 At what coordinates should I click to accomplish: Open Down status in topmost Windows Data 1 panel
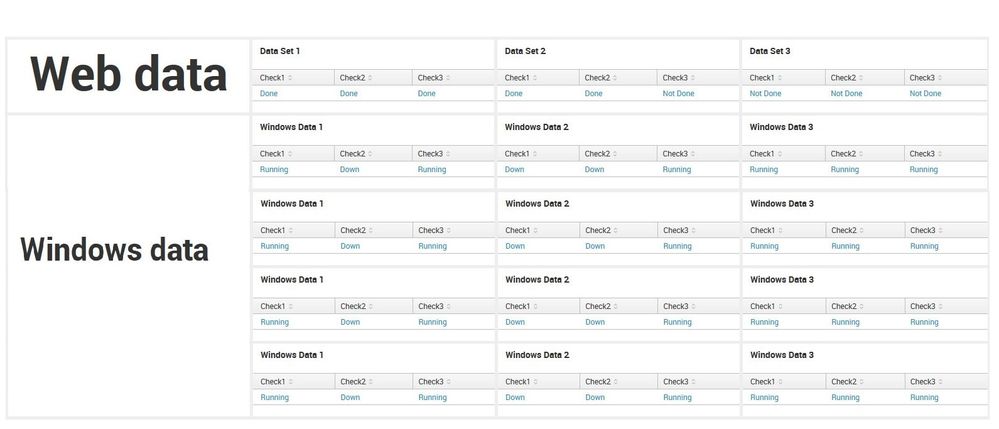[x=349, y=170]
